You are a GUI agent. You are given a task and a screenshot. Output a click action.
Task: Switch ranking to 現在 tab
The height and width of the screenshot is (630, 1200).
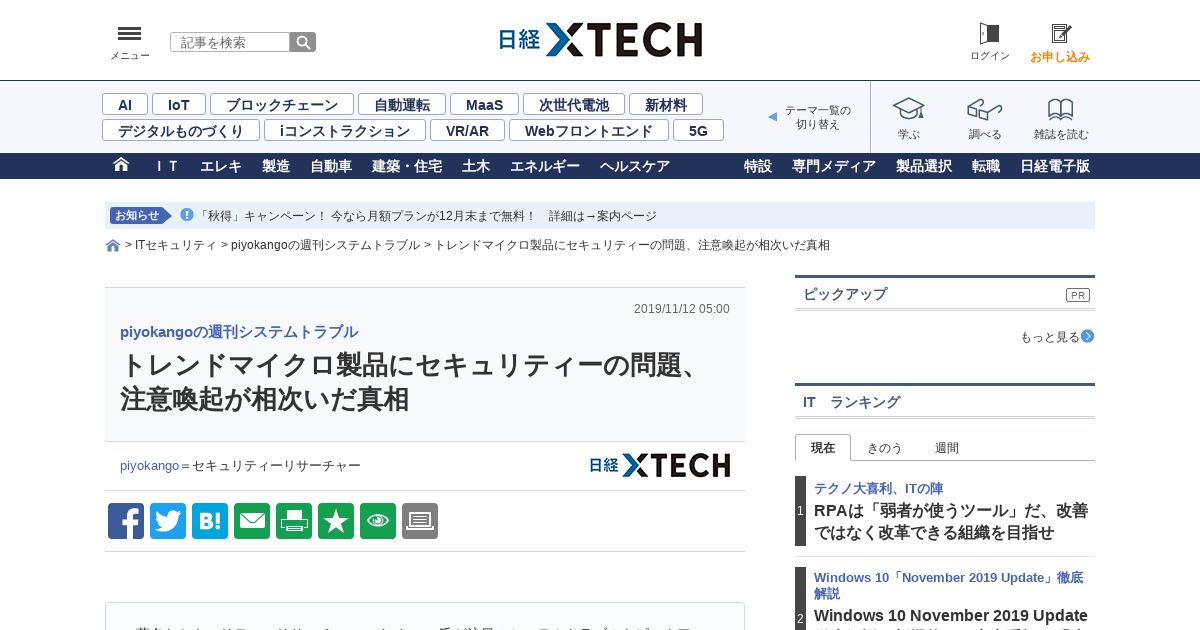(823, 448)
